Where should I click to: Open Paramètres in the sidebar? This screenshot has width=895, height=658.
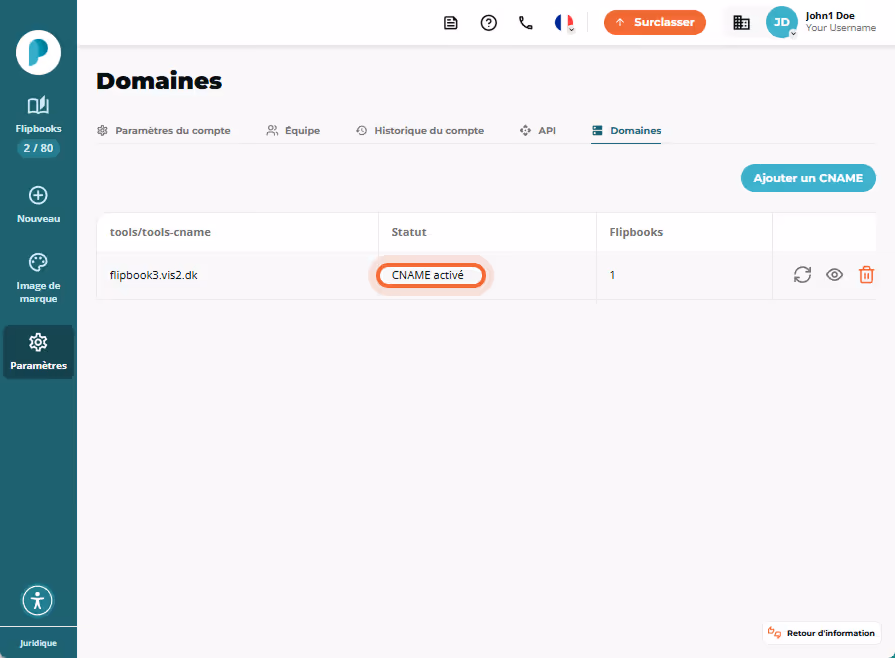click(x=38, y=352)
